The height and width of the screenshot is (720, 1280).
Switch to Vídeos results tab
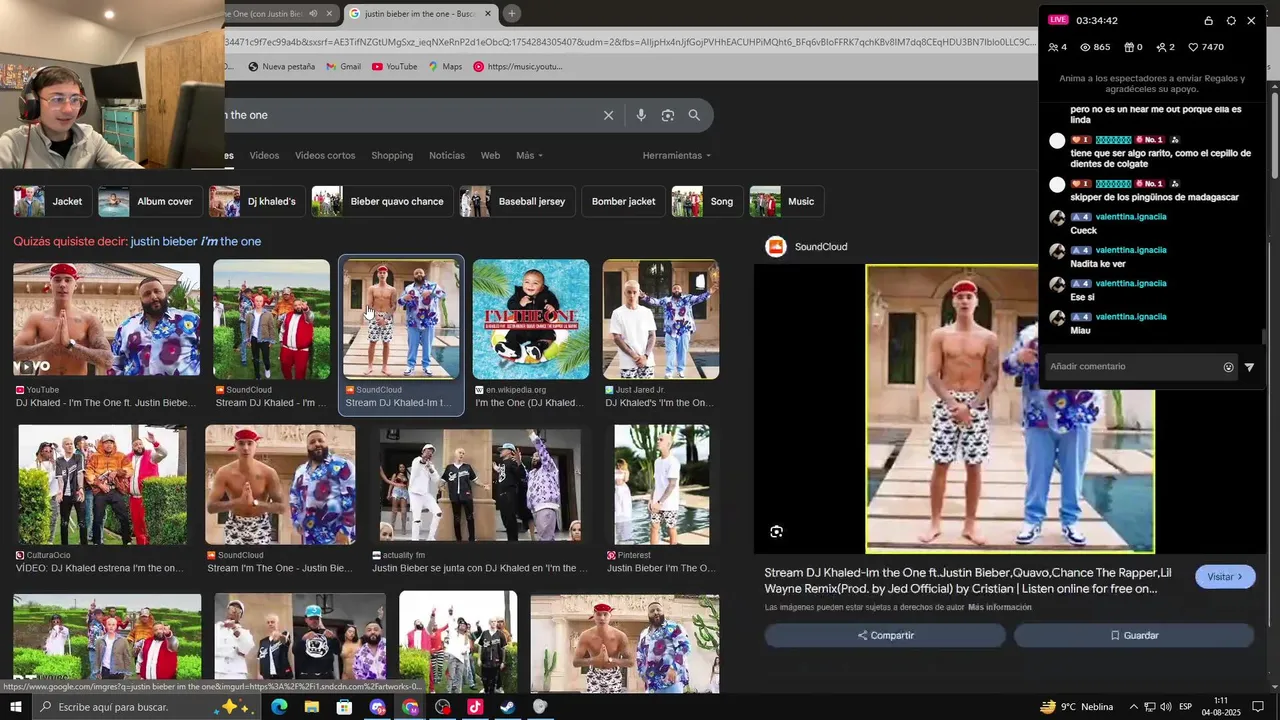(x=264, y=156)
